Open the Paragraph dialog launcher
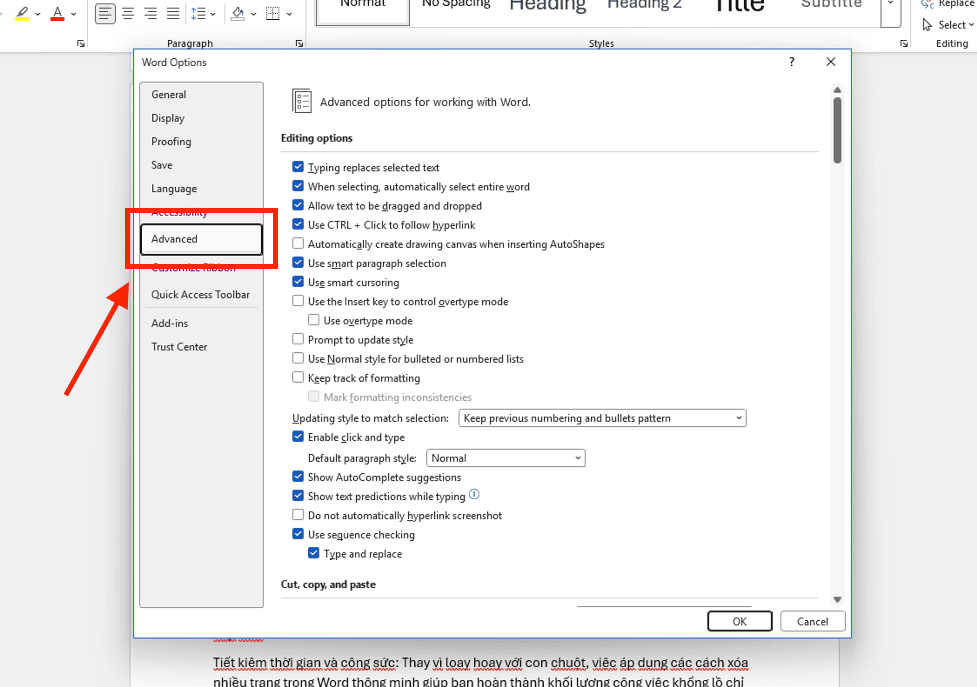Screen dimensions: 977x687 (299, 44)
